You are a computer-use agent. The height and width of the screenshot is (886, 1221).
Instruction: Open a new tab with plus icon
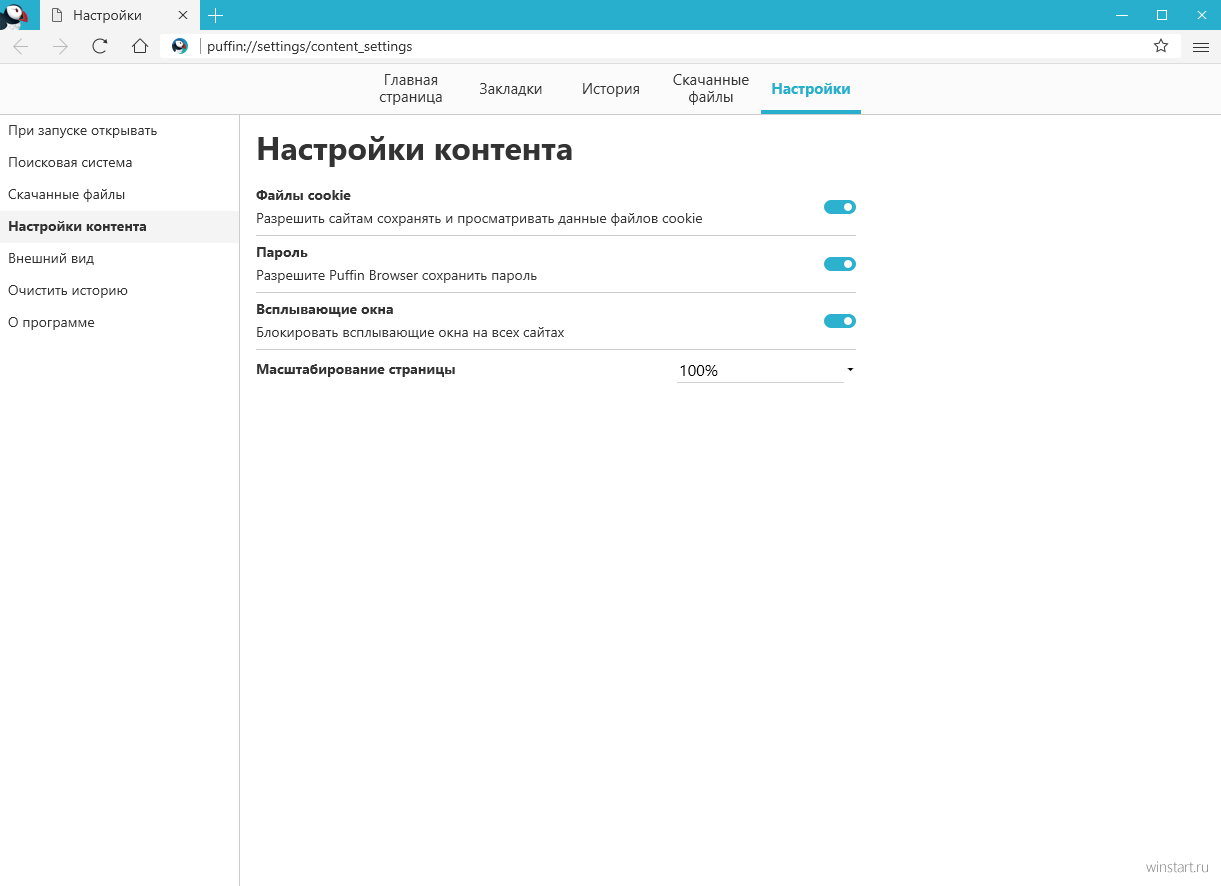pyautogui.click(x=215, y=15)
